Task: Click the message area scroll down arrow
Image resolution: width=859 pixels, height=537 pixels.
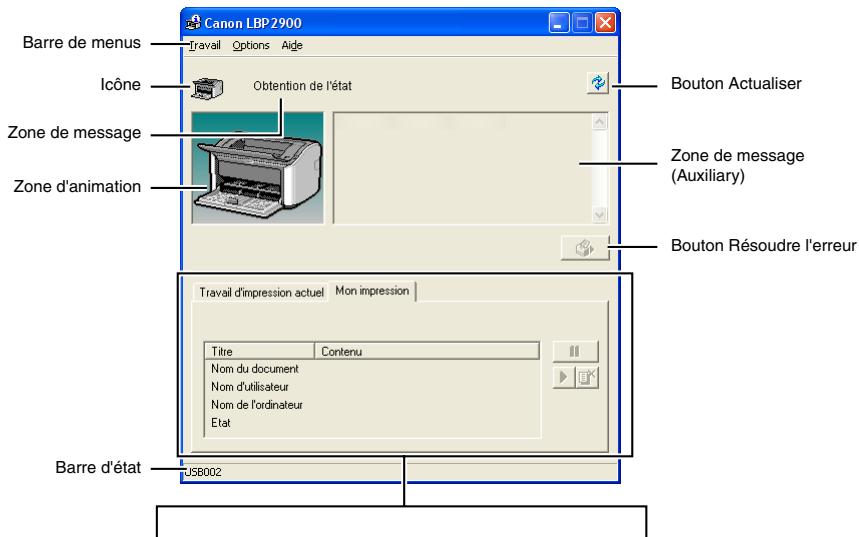Action: (600, 214)
